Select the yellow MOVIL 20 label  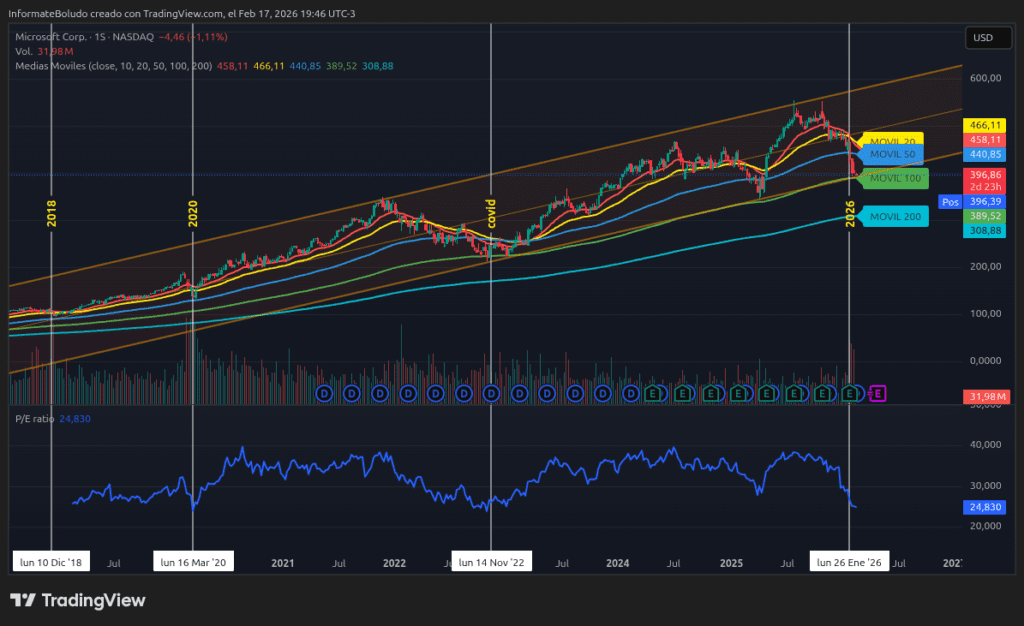(x=892, y=142)
